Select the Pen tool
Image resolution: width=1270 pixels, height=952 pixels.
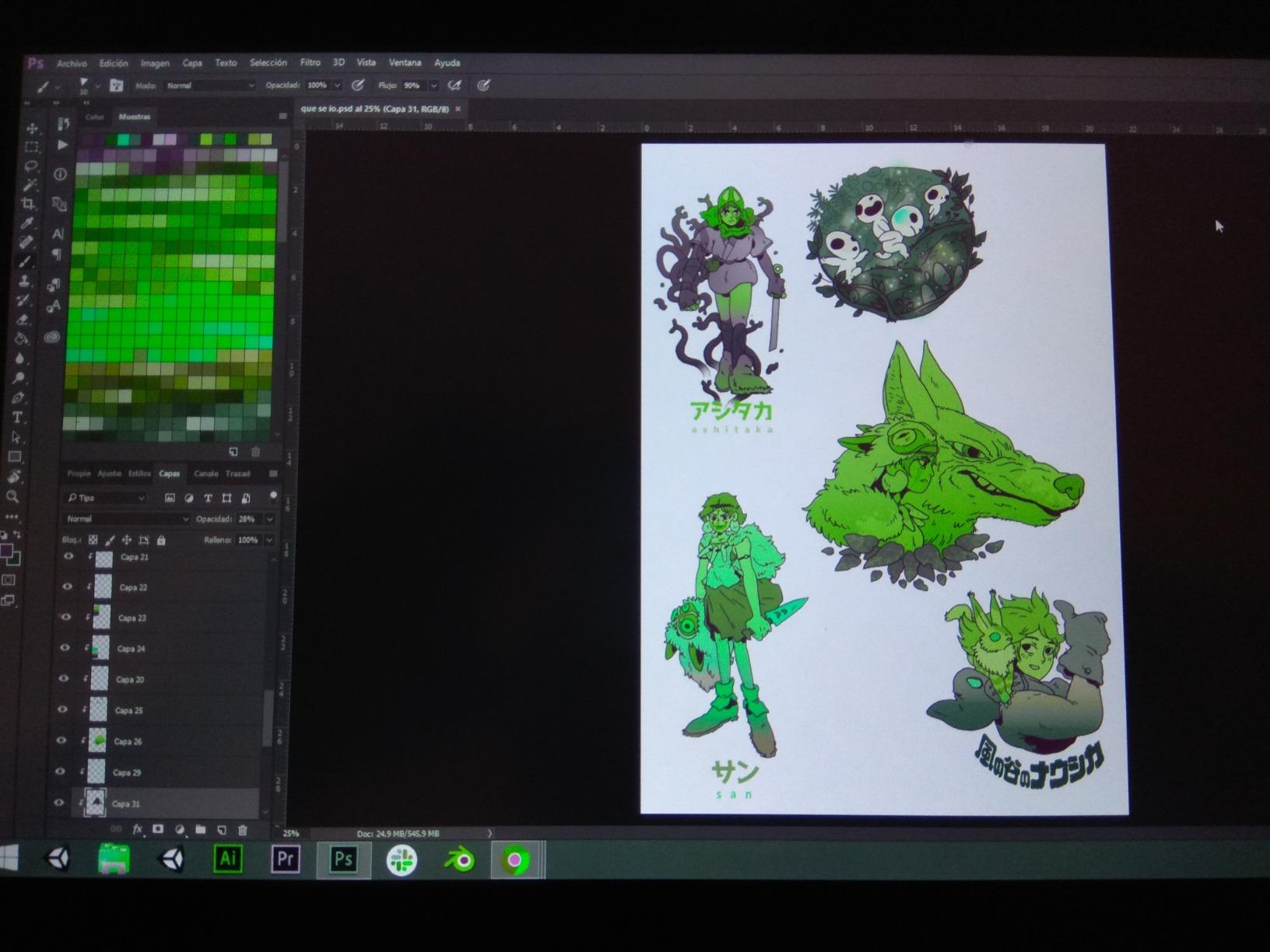[18, 397]
